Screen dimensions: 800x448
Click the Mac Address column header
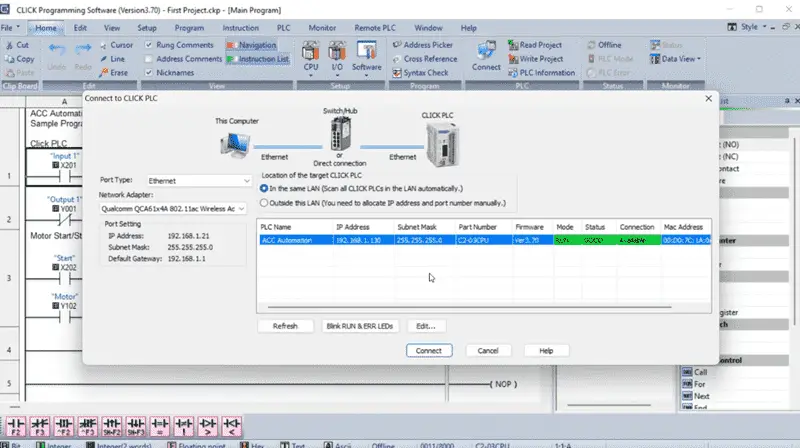[x=686, y=227]
